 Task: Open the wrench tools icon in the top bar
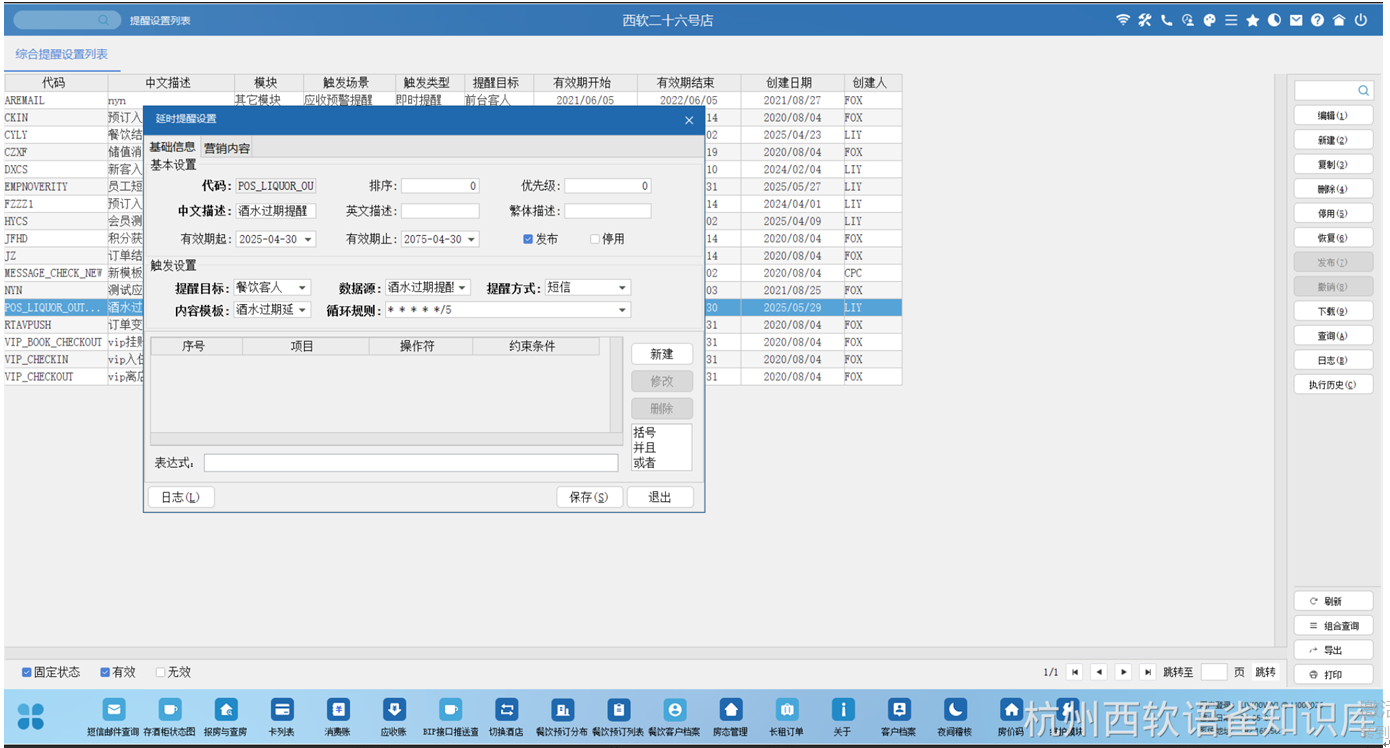coord(1145,20)
